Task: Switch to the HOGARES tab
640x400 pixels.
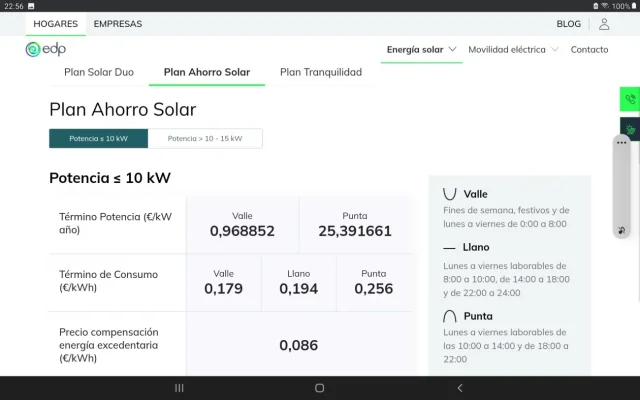Action: pyautogui.click(x=56, y=24)
